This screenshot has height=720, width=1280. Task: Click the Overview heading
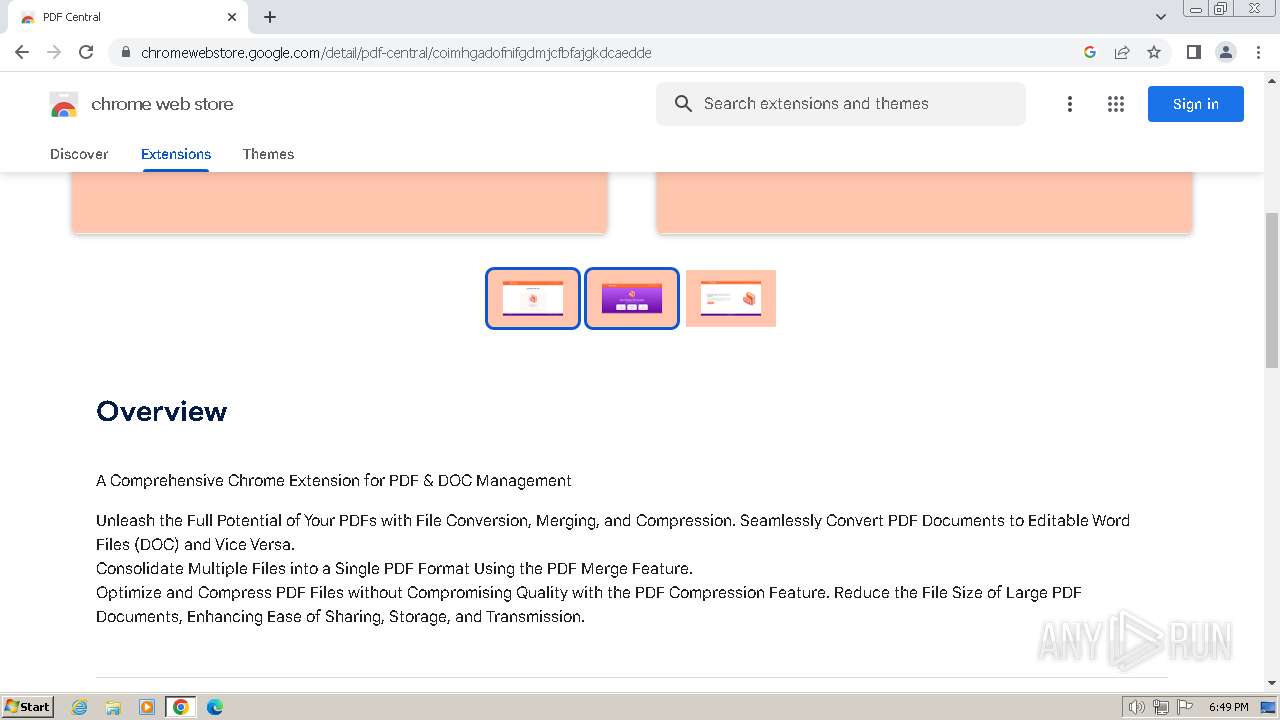[x=162, y=411]
